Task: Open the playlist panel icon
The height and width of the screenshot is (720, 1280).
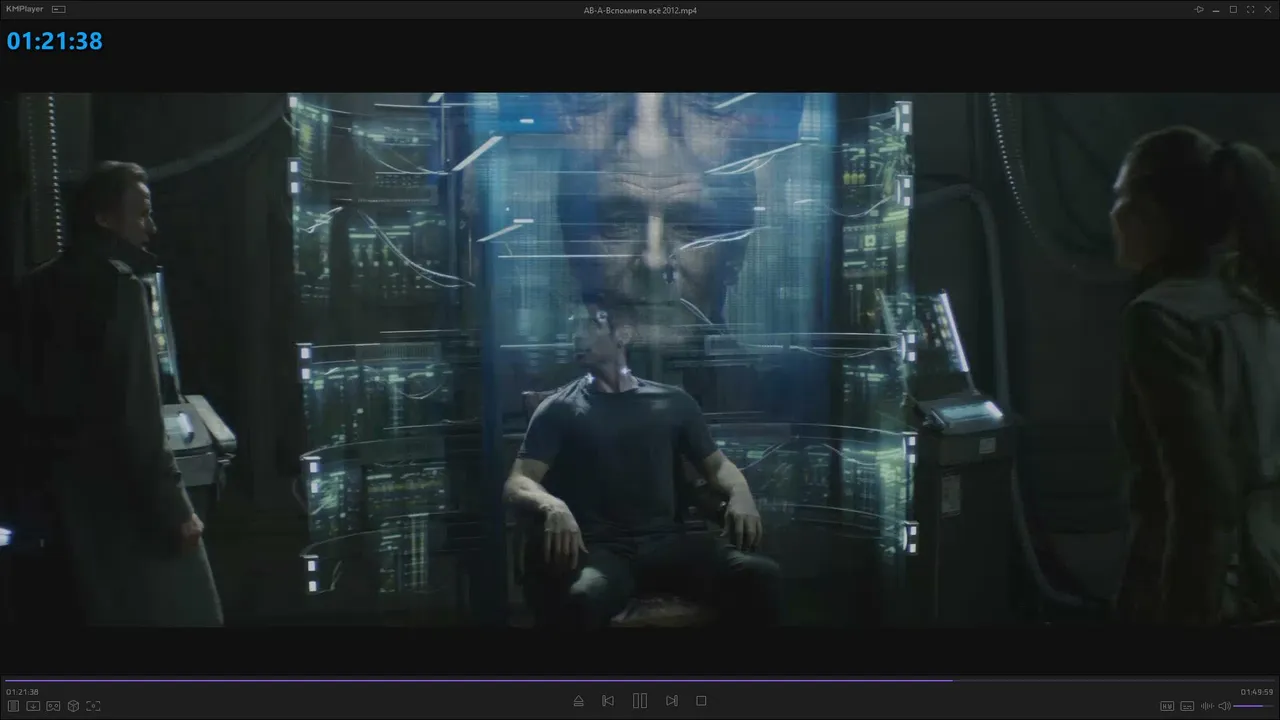Action: (13, 706)
